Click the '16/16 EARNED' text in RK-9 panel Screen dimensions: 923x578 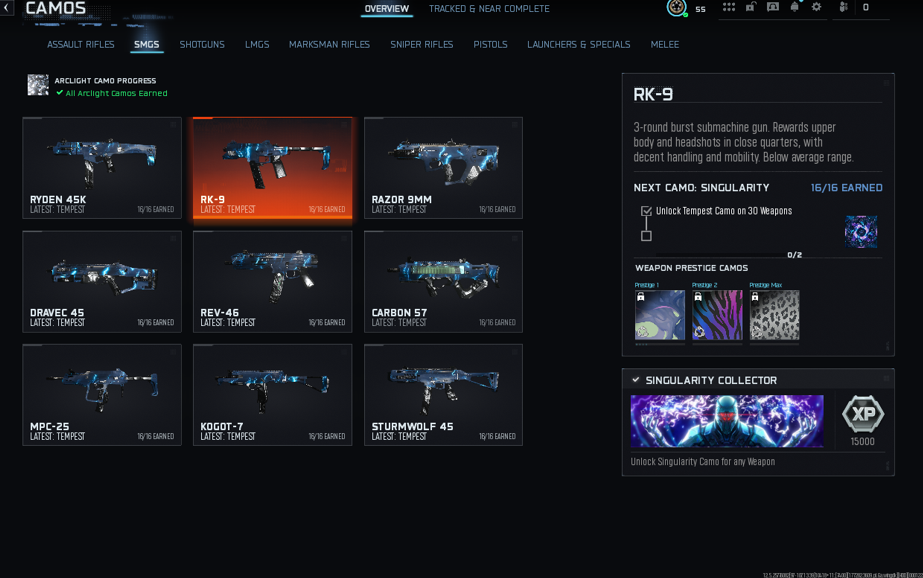tap(846, 188)
